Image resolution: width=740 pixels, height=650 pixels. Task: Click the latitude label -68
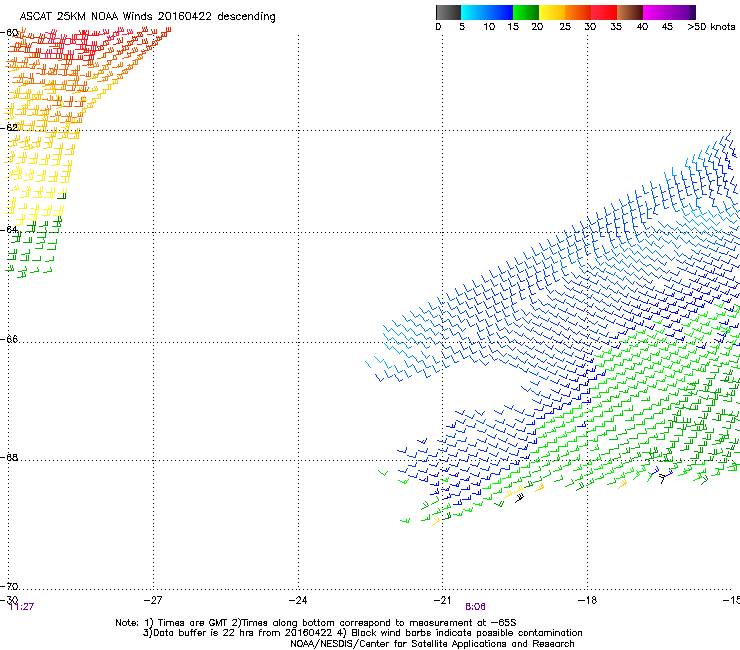(9, 458)
